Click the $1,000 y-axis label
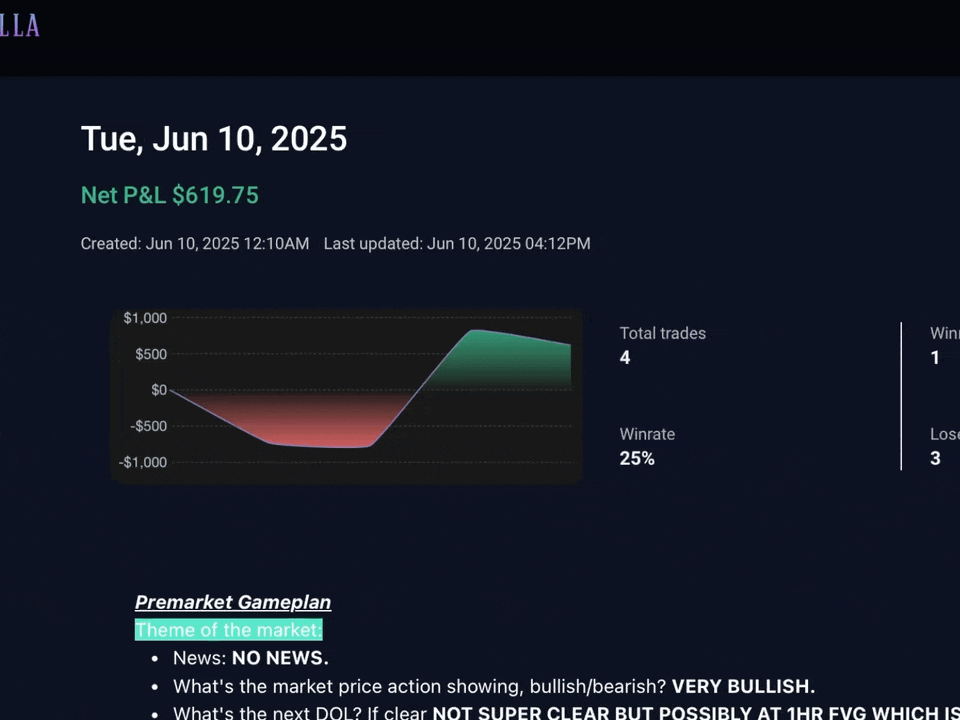Screen dimensions: 960x720 click(145, 318)
